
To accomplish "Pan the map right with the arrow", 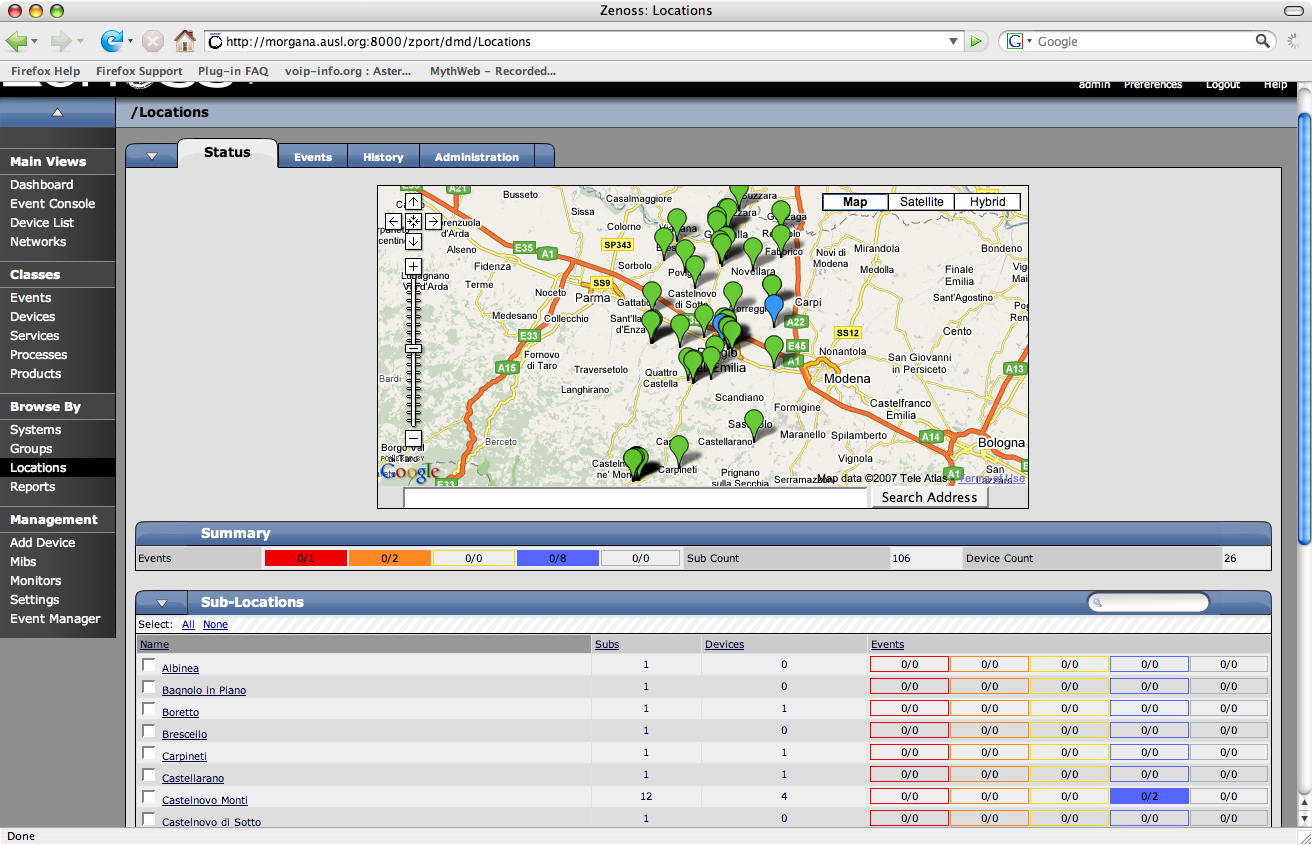I will (x=433, y=221).
